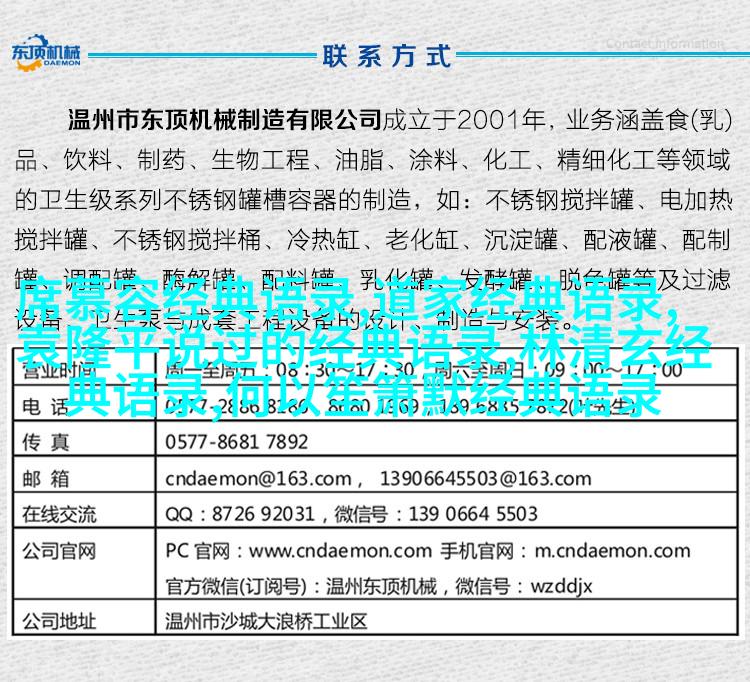Viewport: 750px width, 682px height.
Task: Select the QQ number 8726 92031
Action: pos(263,514)
